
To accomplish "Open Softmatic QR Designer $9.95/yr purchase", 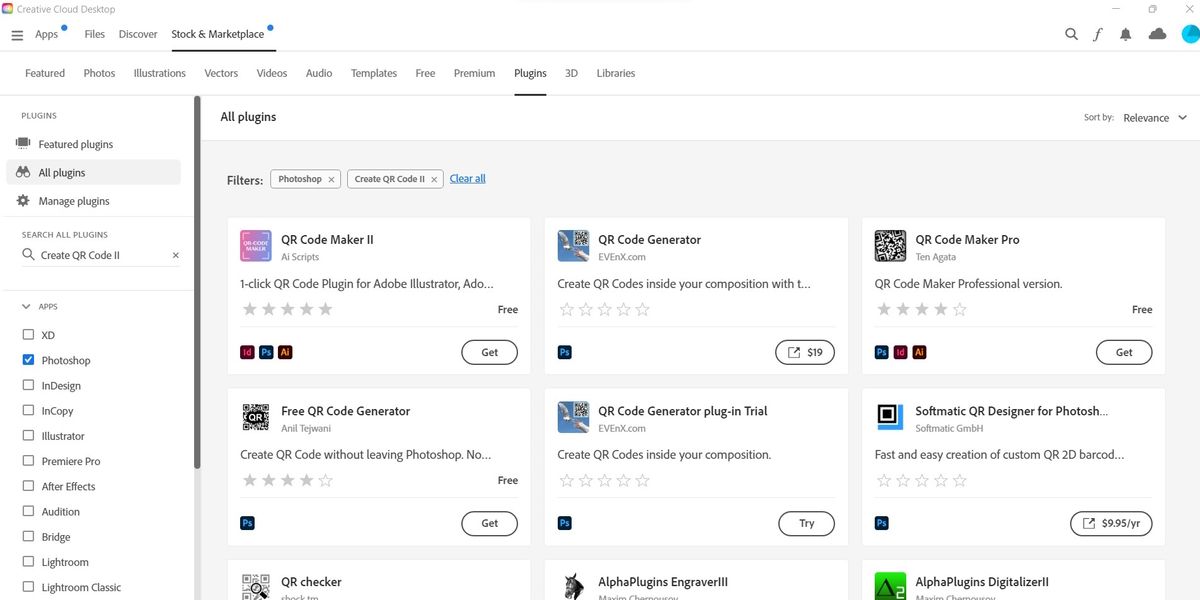I will (1111, 523).
